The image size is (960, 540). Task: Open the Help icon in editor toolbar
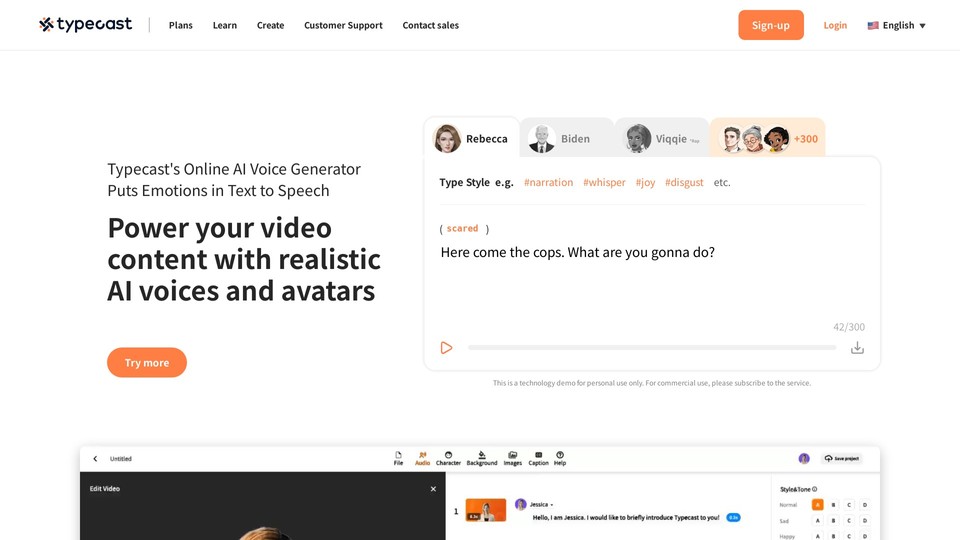560,459
